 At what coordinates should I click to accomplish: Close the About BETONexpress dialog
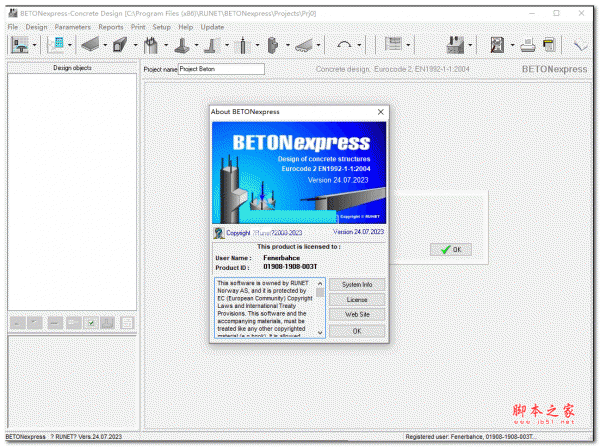pyautogui.click(x=379, y=113)
